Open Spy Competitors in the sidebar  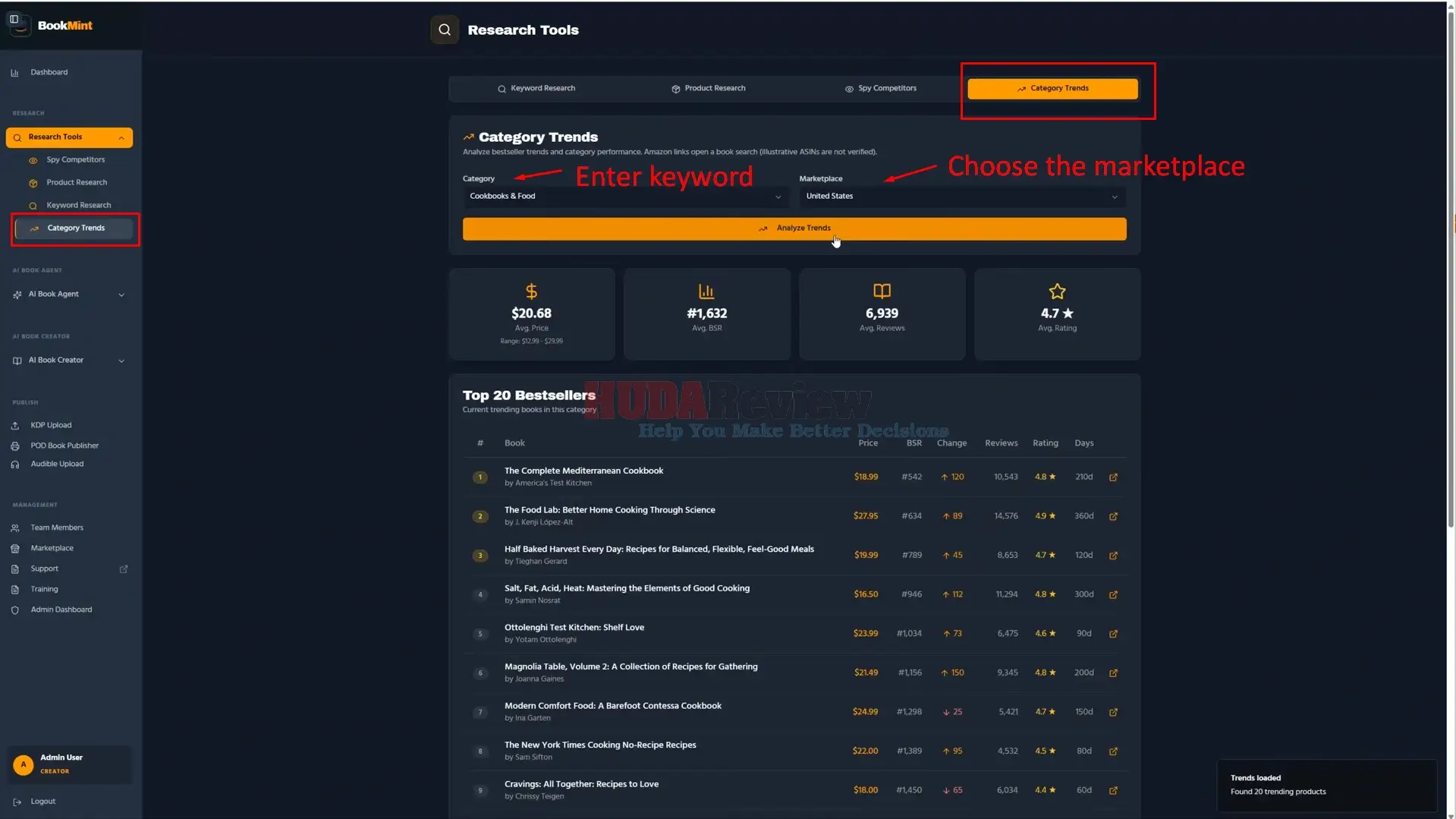pyautogui.click(x=75, y=160)
